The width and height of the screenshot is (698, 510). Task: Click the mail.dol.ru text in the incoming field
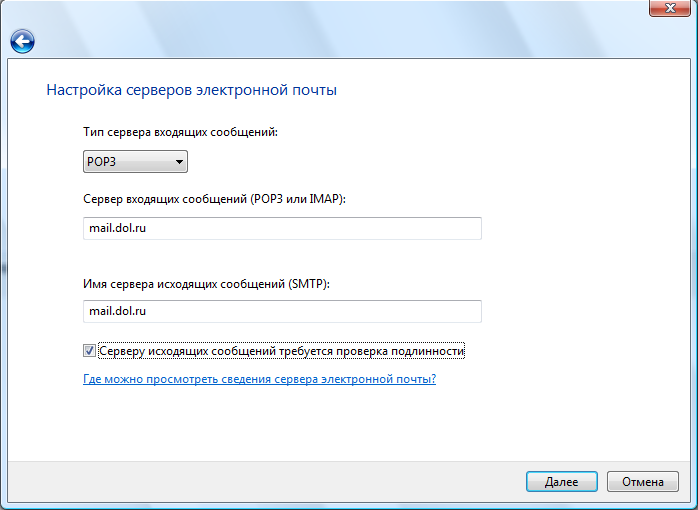pos(118,228)
